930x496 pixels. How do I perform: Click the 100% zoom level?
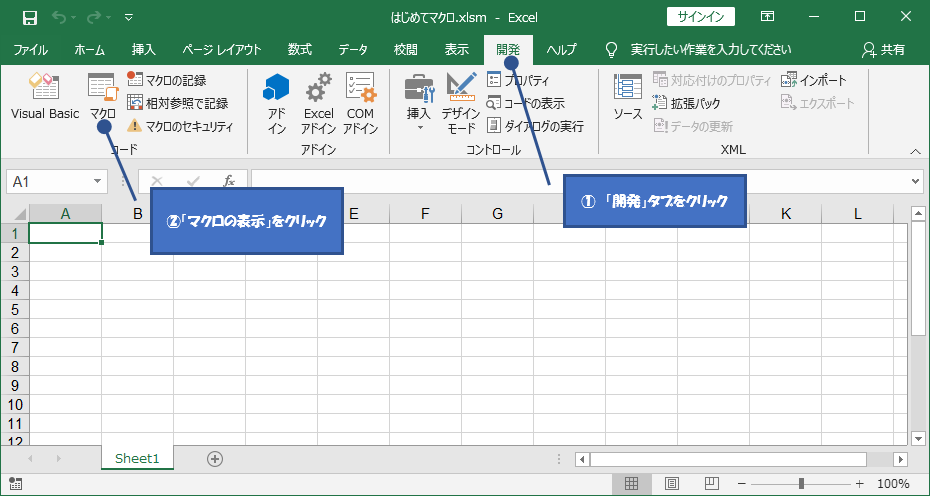(x=893, y=484)
